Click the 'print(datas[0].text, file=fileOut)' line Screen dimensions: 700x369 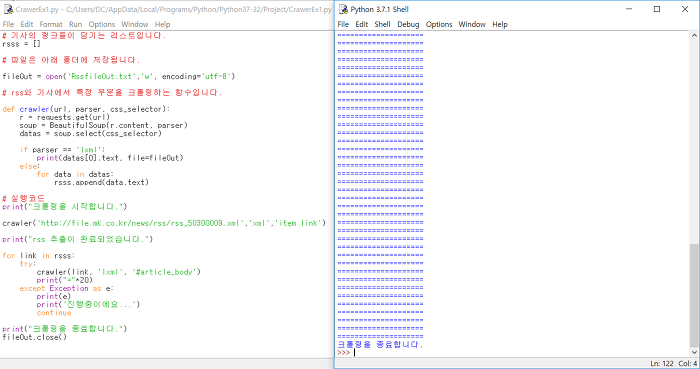pyautogui.click(x=110, y=158)
